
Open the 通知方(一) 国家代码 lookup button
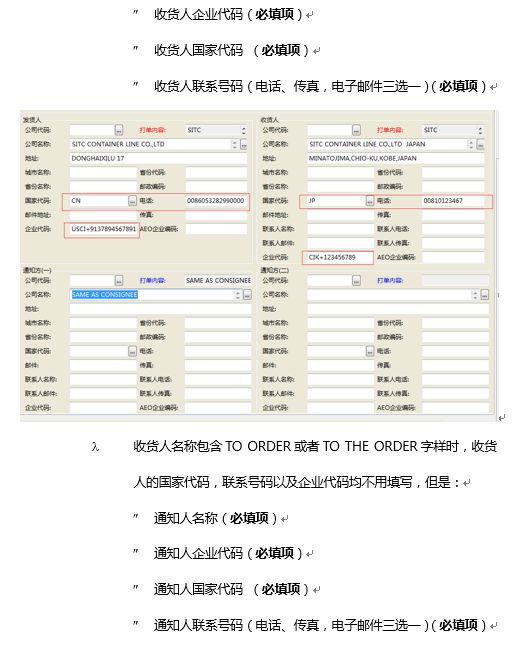click(x=132, y=351)
